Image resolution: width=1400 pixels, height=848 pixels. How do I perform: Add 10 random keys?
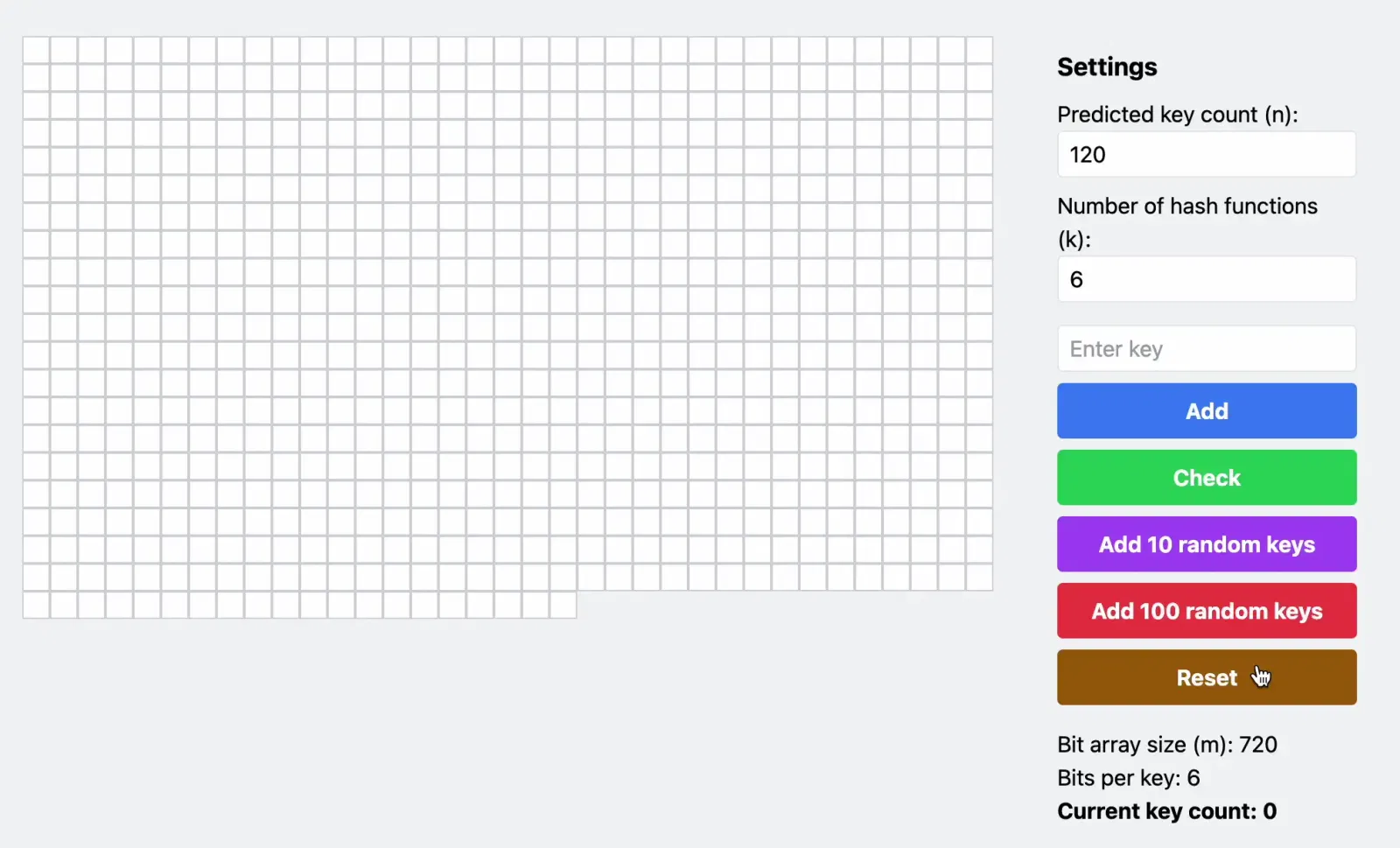click(1206, 544)
